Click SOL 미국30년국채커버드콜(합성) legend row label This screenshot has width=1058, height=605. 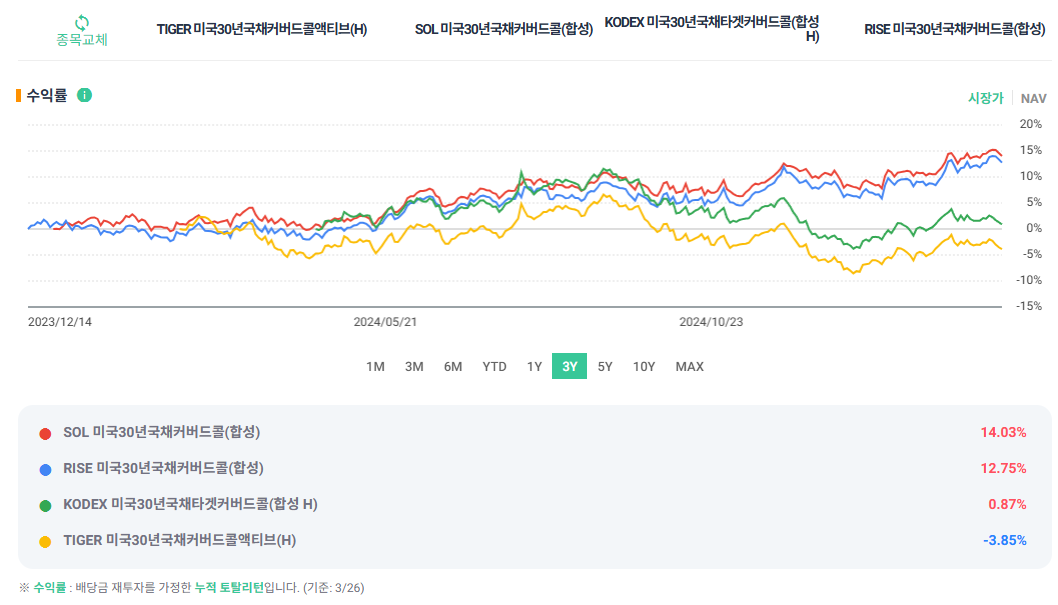point(161,432)
